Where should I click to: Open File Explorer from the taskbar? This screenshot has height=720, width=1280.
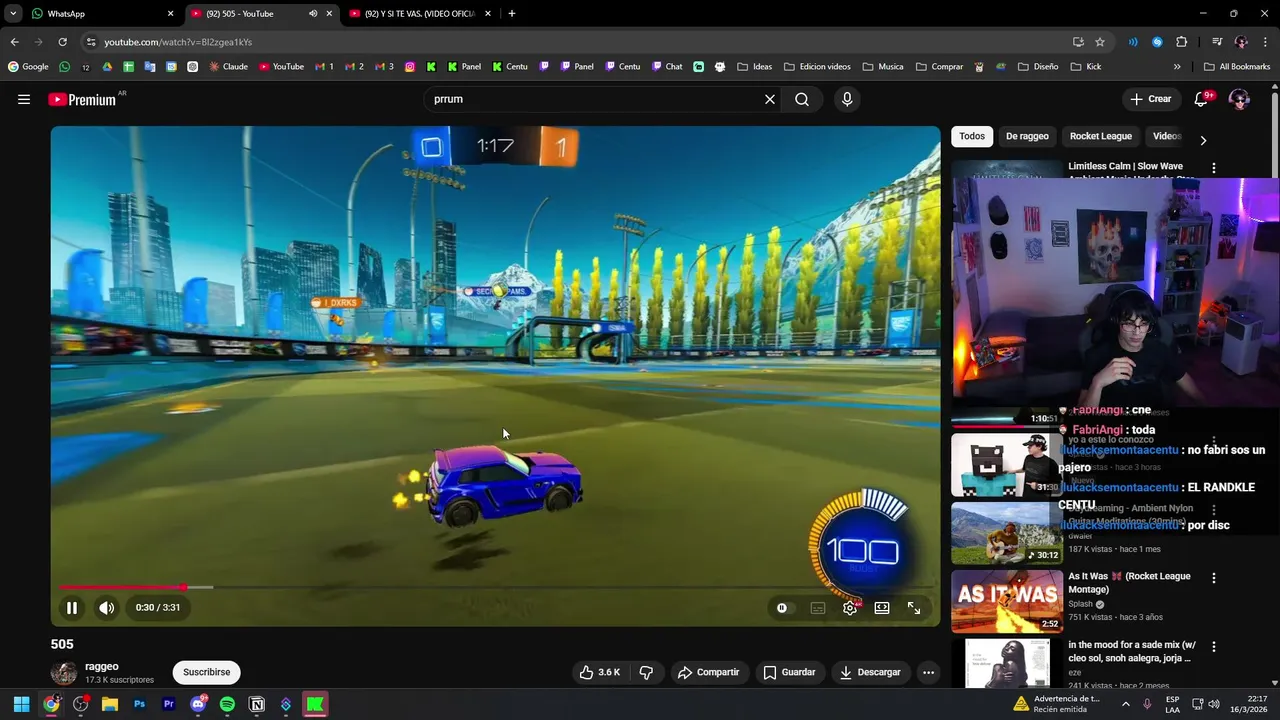pyautogui.click(x=110, y=704)
